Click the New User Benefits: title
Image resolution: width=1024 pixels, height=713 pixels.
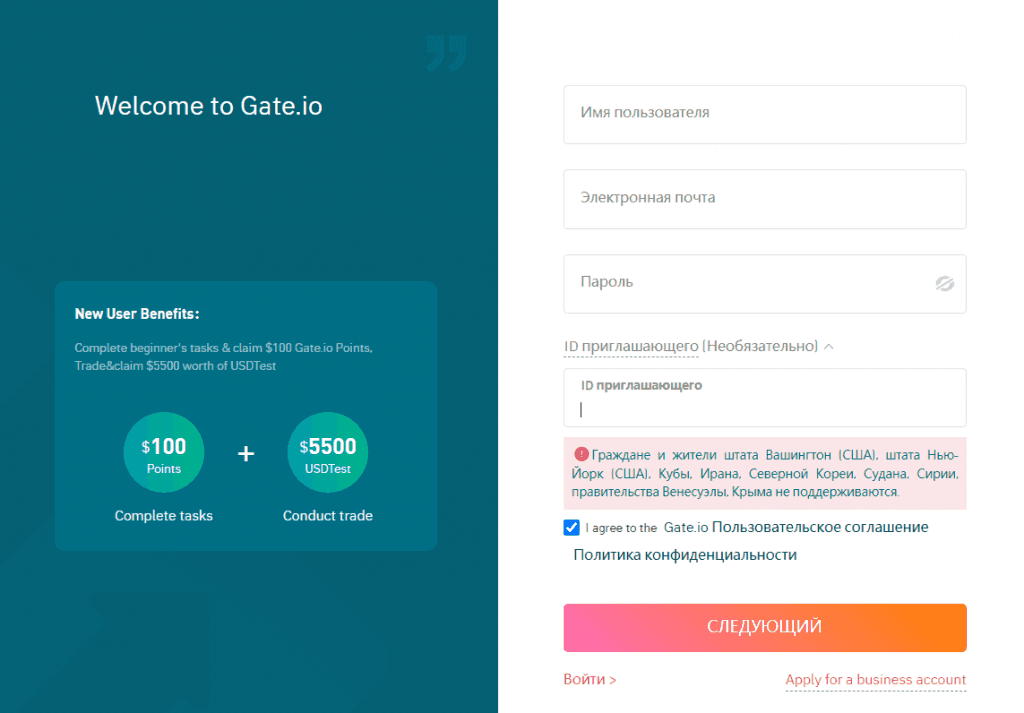click(137, 313)
